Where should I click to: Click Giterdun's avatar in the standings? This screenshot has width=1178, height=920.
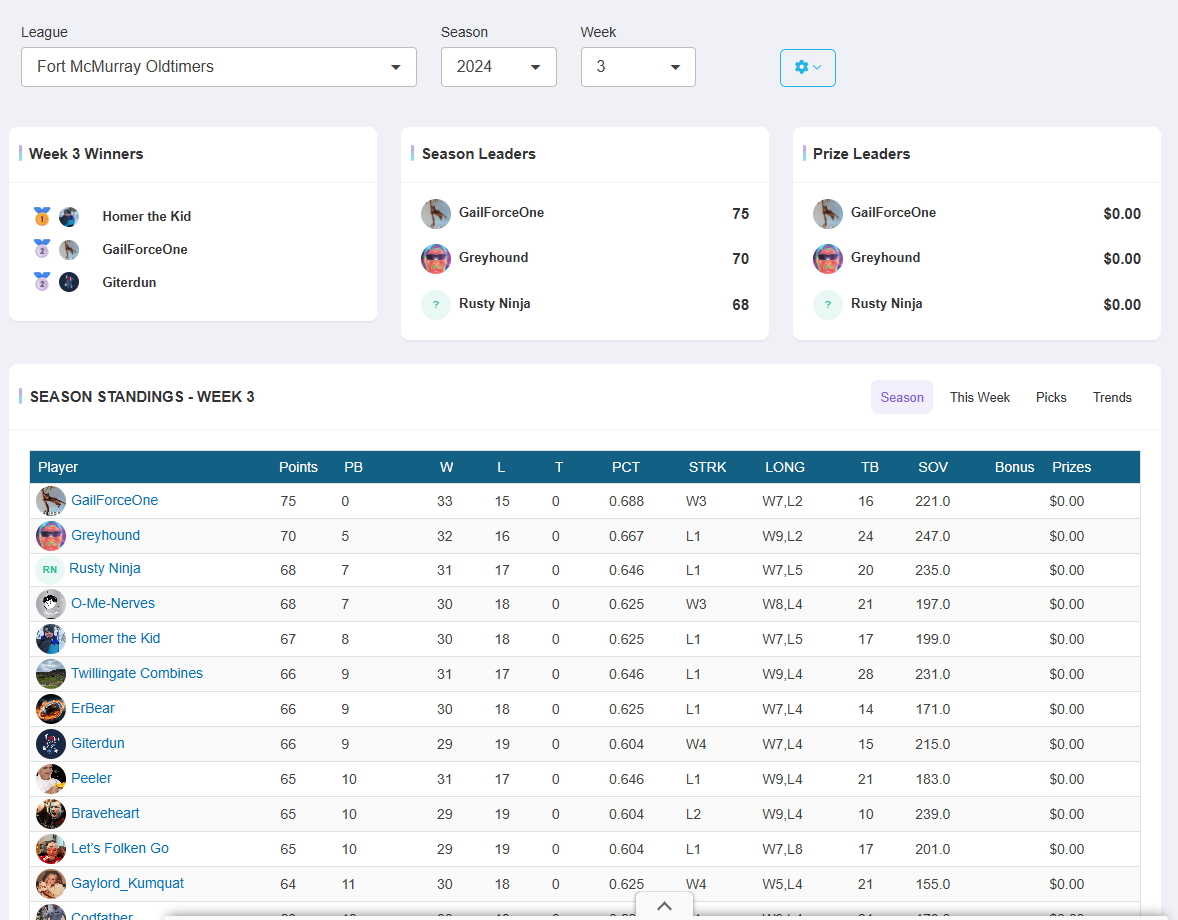(51, 743)
